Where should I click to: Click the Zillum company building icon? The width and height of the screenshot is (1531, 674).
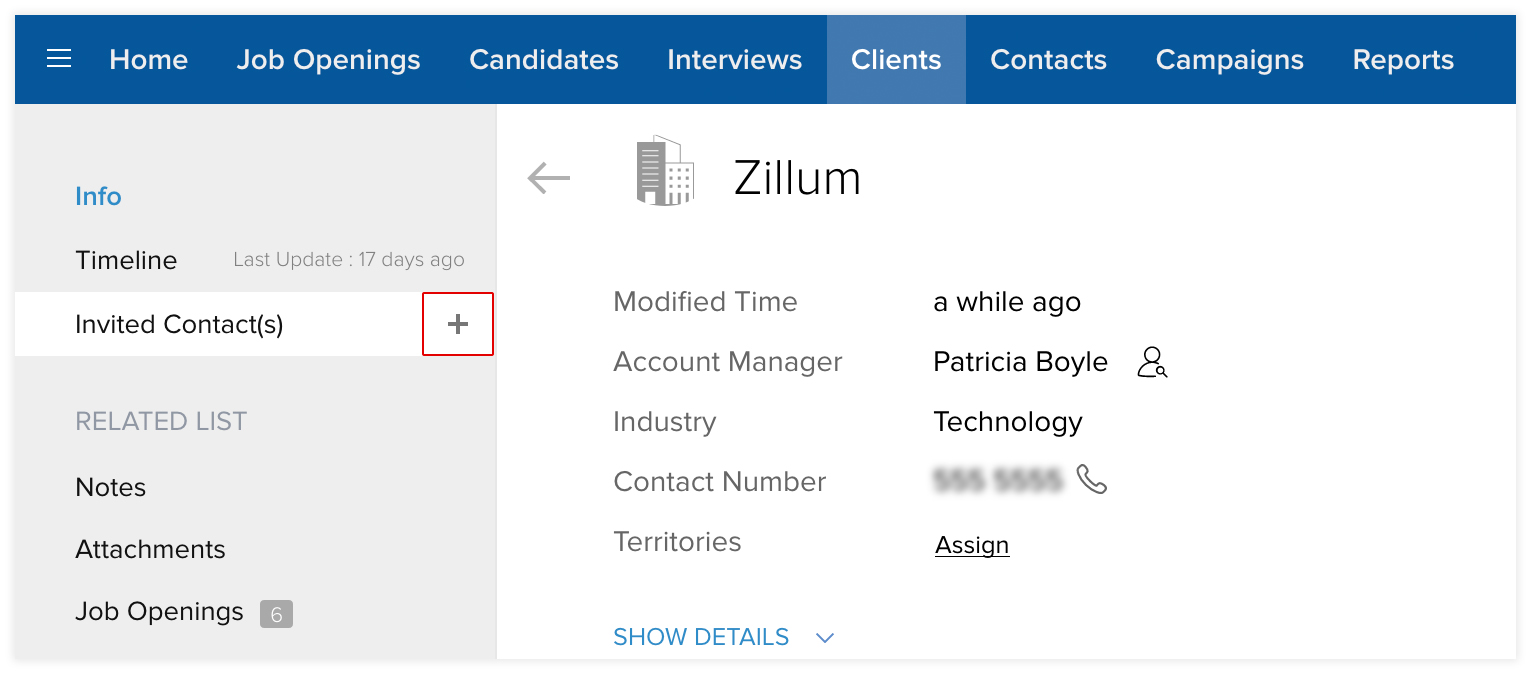click(x=665, y=171)
